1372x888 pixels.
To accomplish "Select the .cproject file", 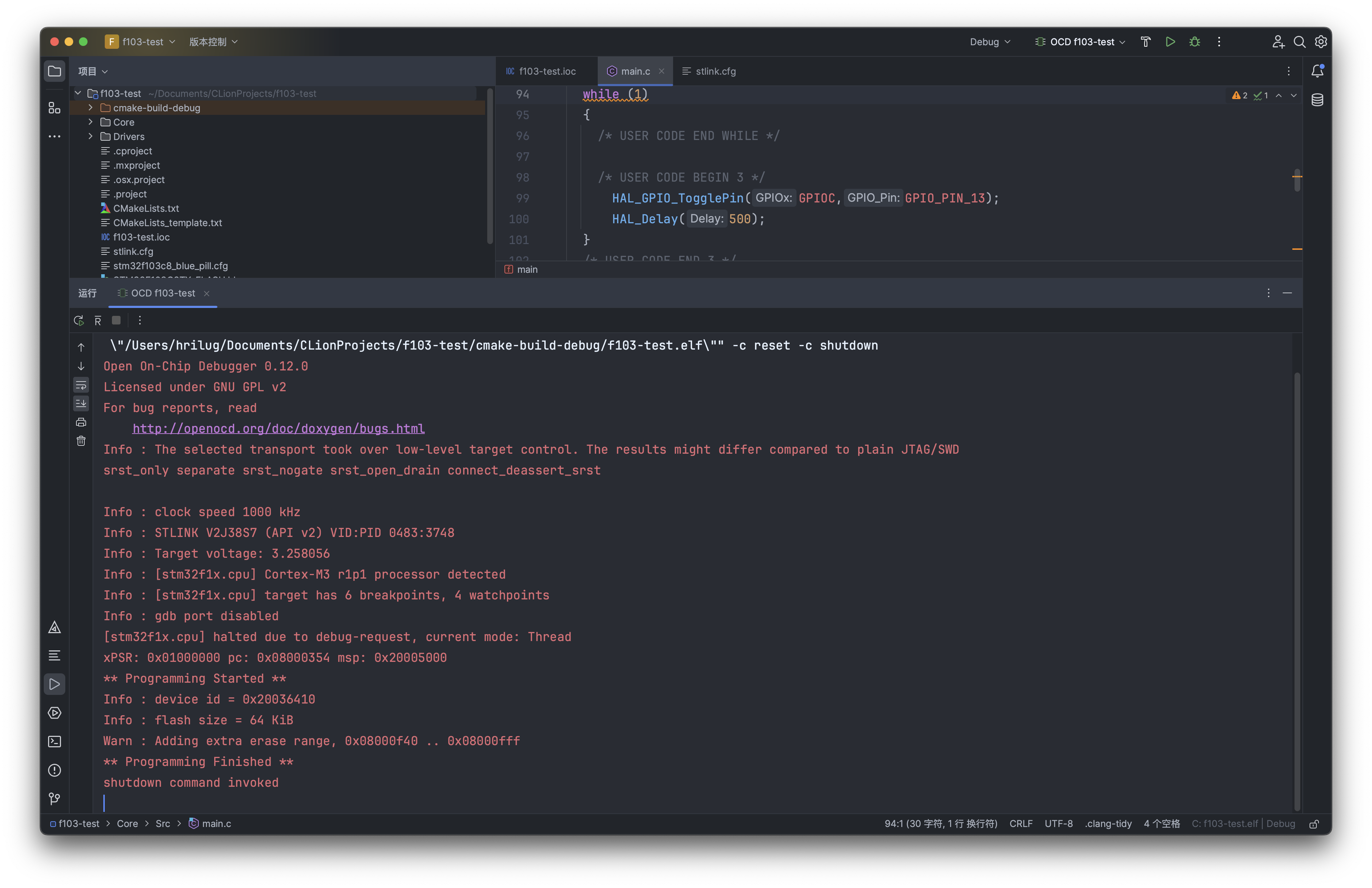I will (132, 150).
